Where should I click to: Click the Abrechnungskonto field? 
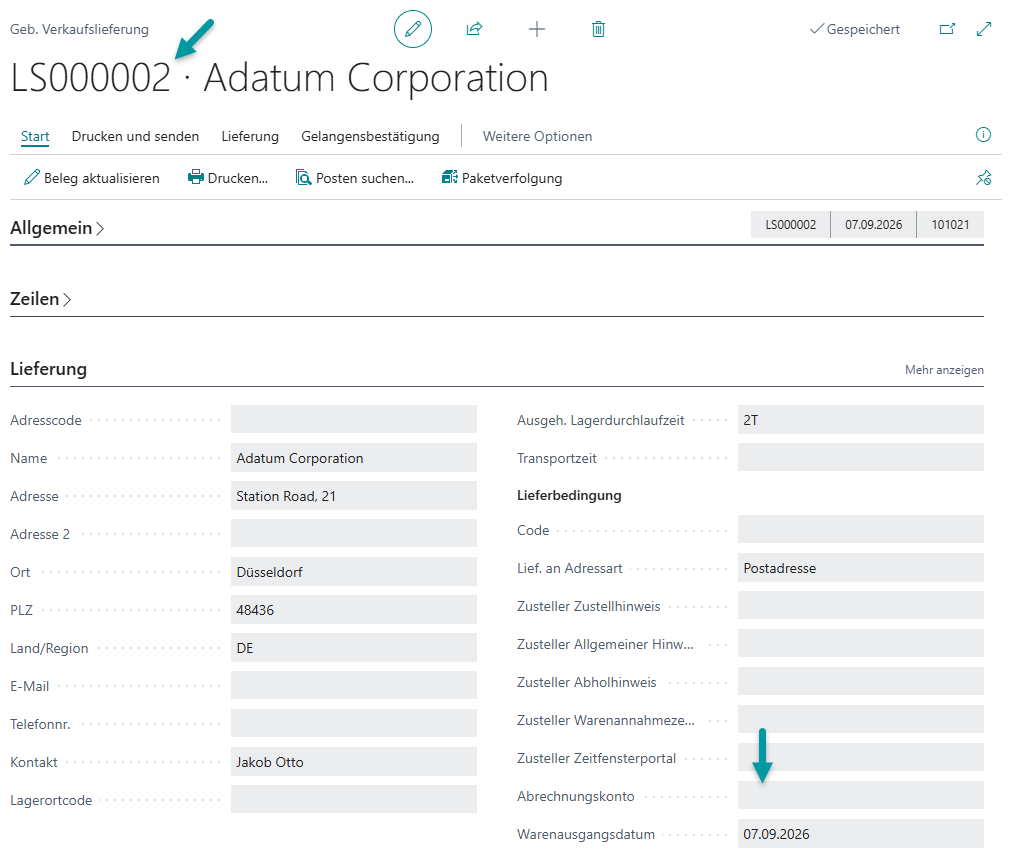861,795
